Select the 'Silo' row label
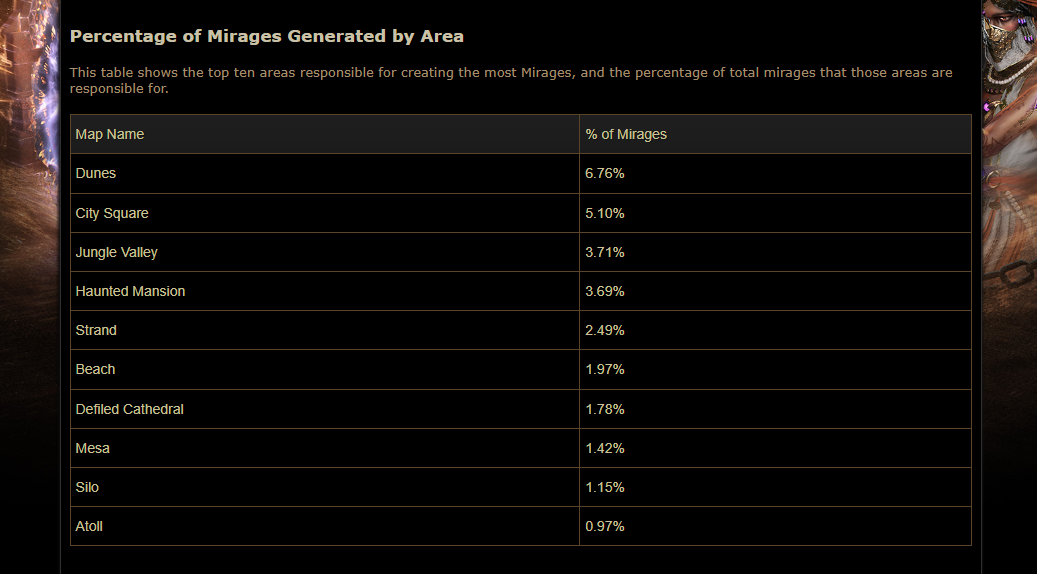 tap(87, 487)
